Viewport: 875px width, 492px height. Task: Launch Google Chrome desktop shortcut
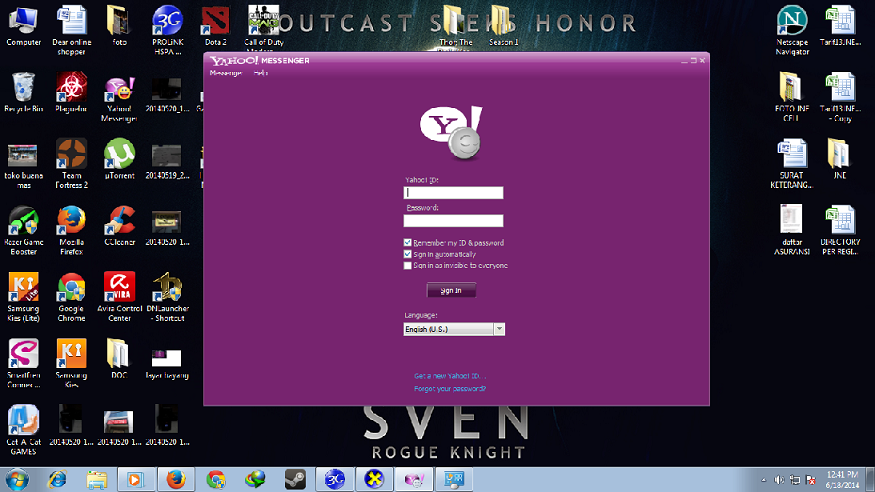click(x=71, y=297)
